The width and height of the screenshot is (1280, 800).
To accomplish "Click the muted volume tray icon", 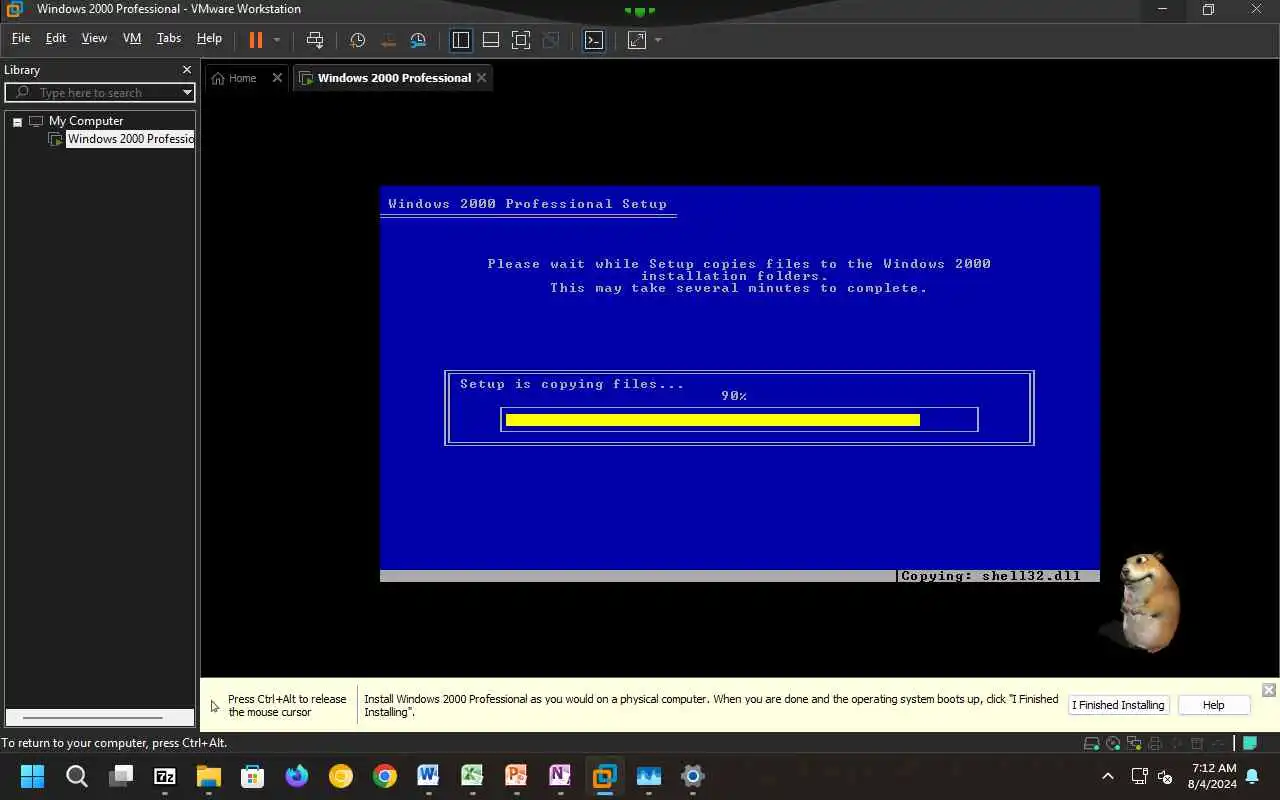I will (x=1165, y=776).
